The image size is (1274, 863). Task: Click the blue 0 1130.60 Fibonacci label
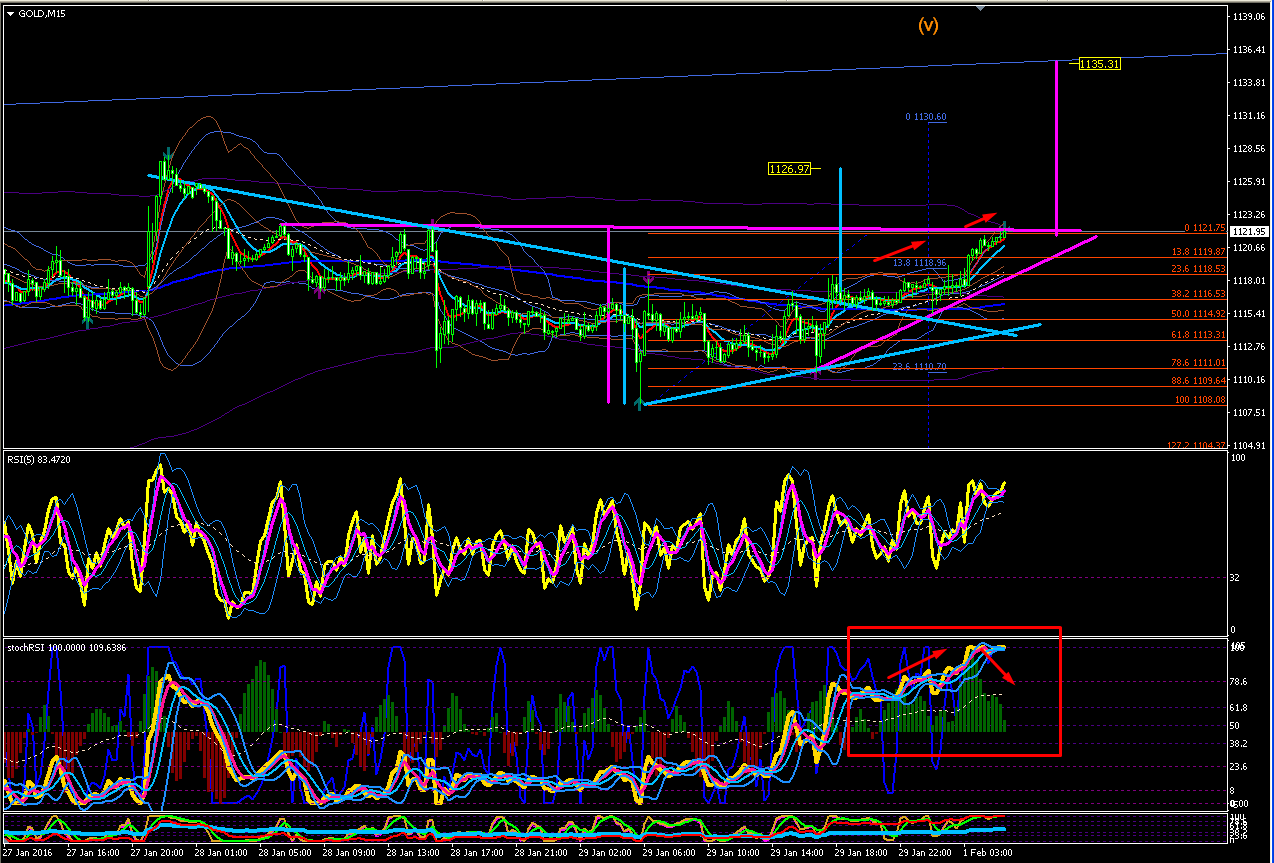click(x=926, y=117)
